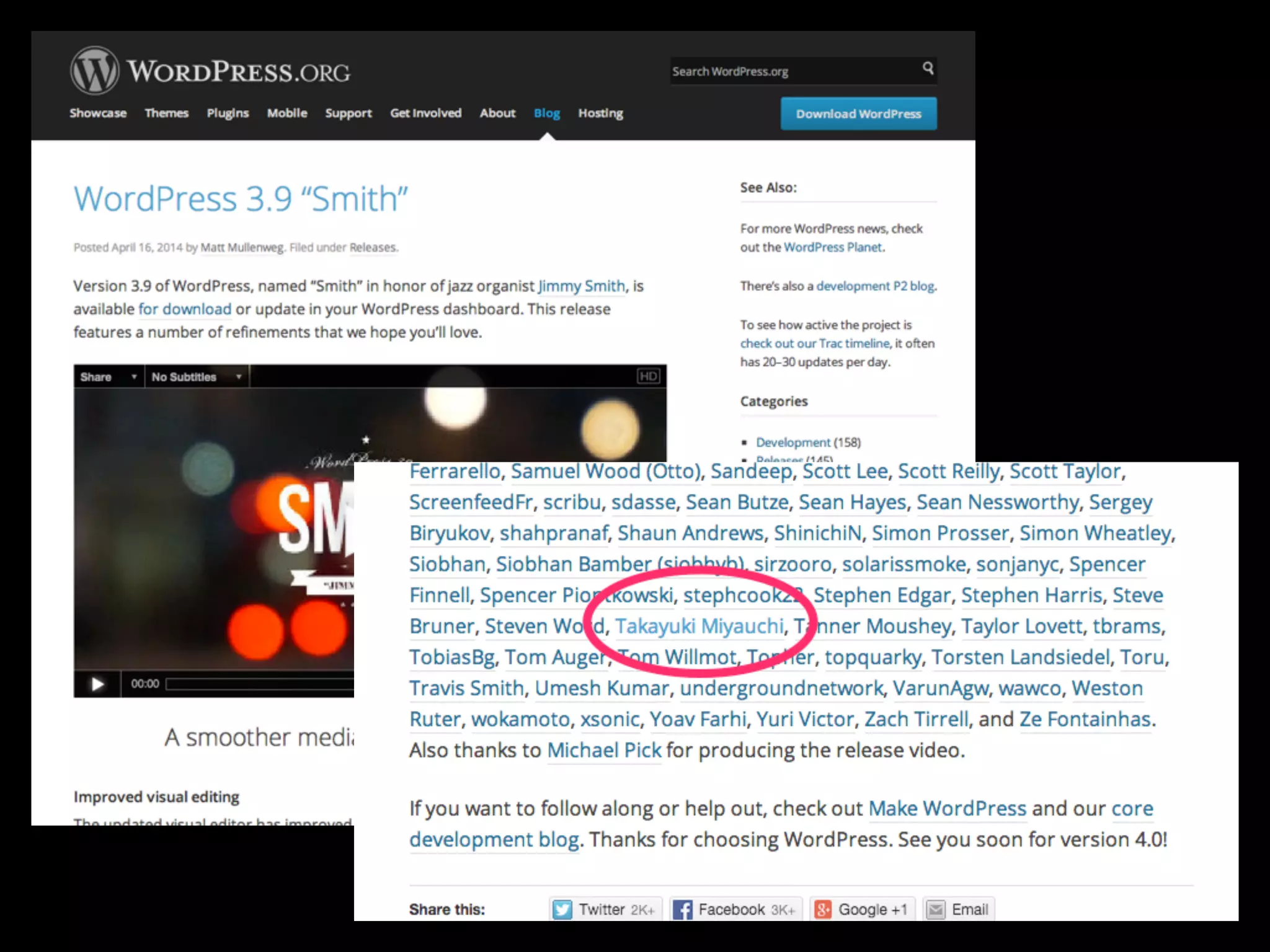Open the Scott Reilly contributor link

point(949,471)
